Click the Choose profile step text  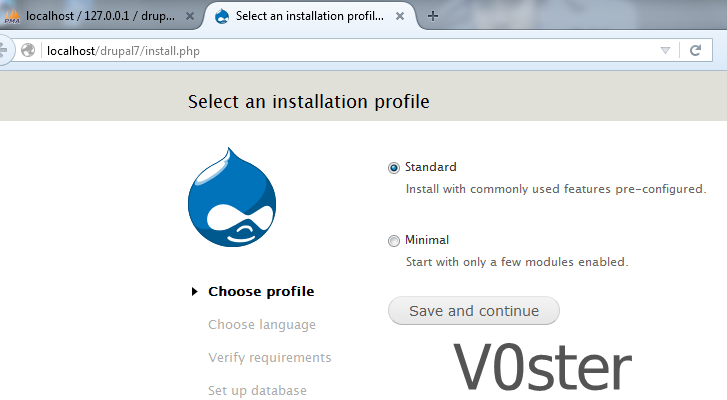click(x=261, y=292)
